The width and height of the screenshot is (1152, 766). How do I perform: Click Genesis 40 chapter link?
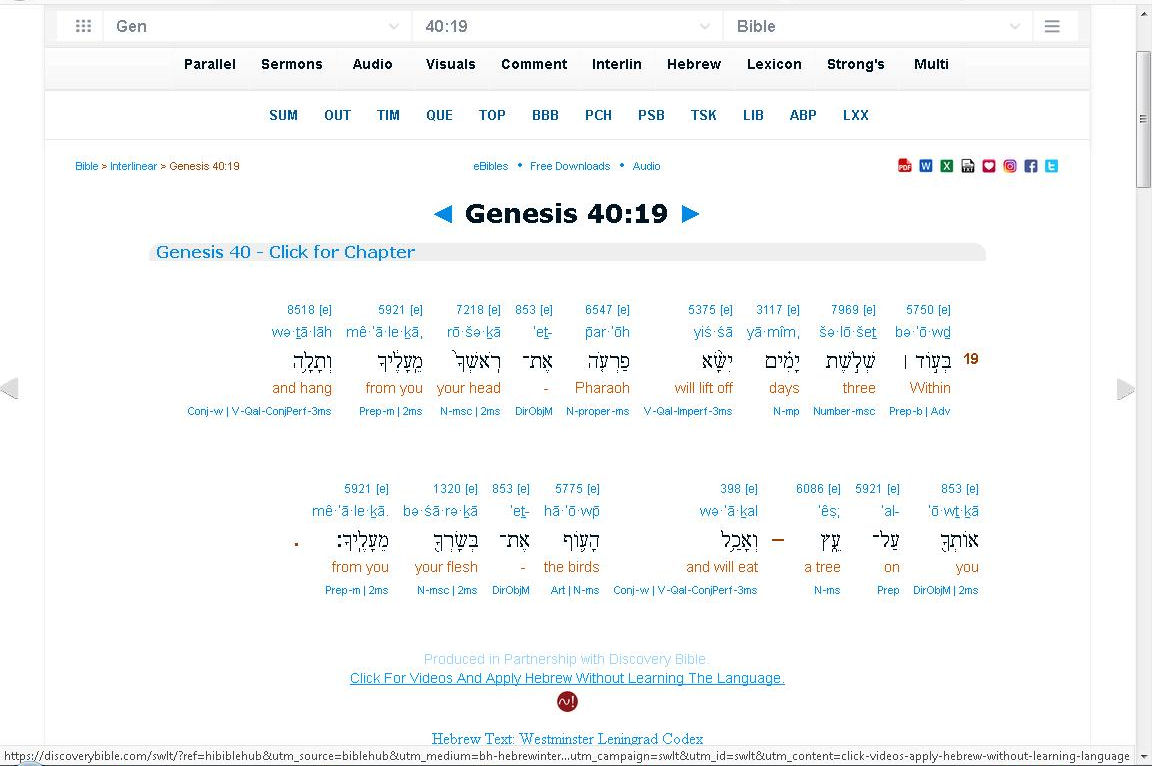click(x=285, y=252)
